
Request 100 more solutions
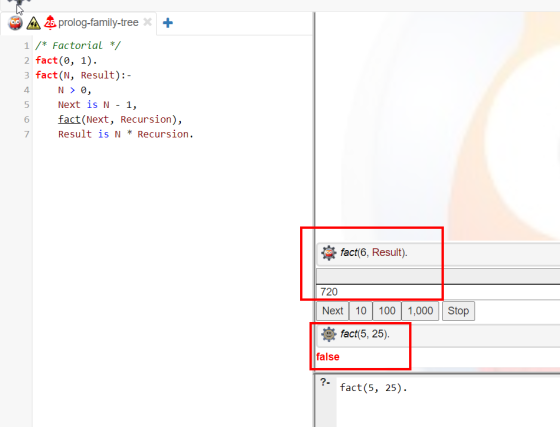coord(387,311)
